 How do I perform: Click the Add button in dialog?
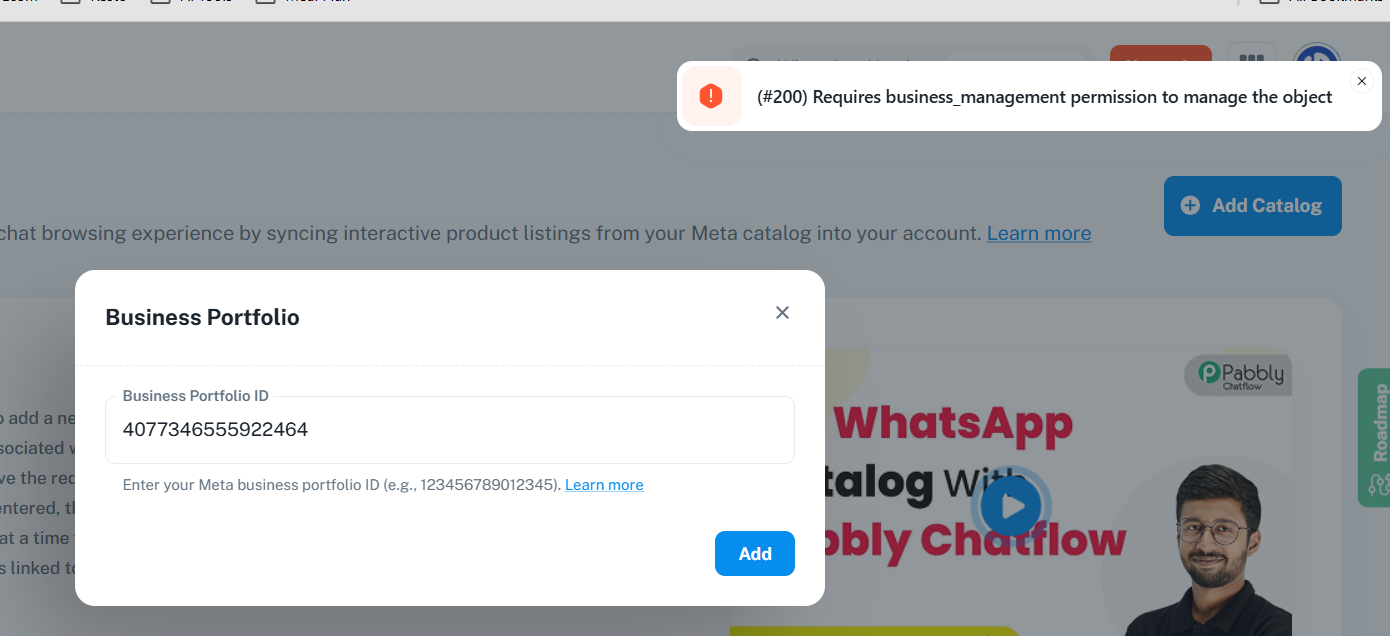tap(755, 554)
